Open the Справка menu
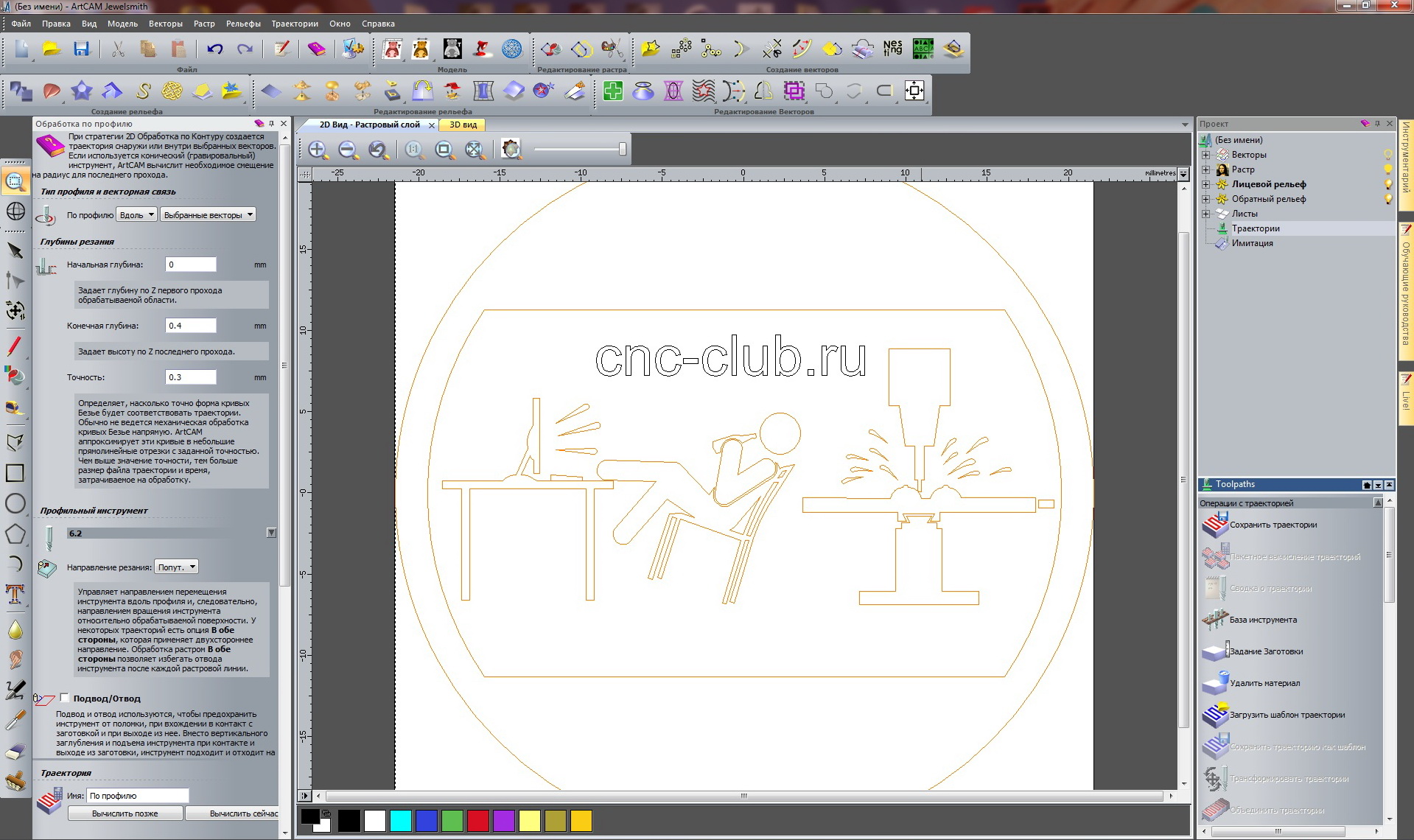The height and width of the screenshot is (840, 1414). coord(378,24)
